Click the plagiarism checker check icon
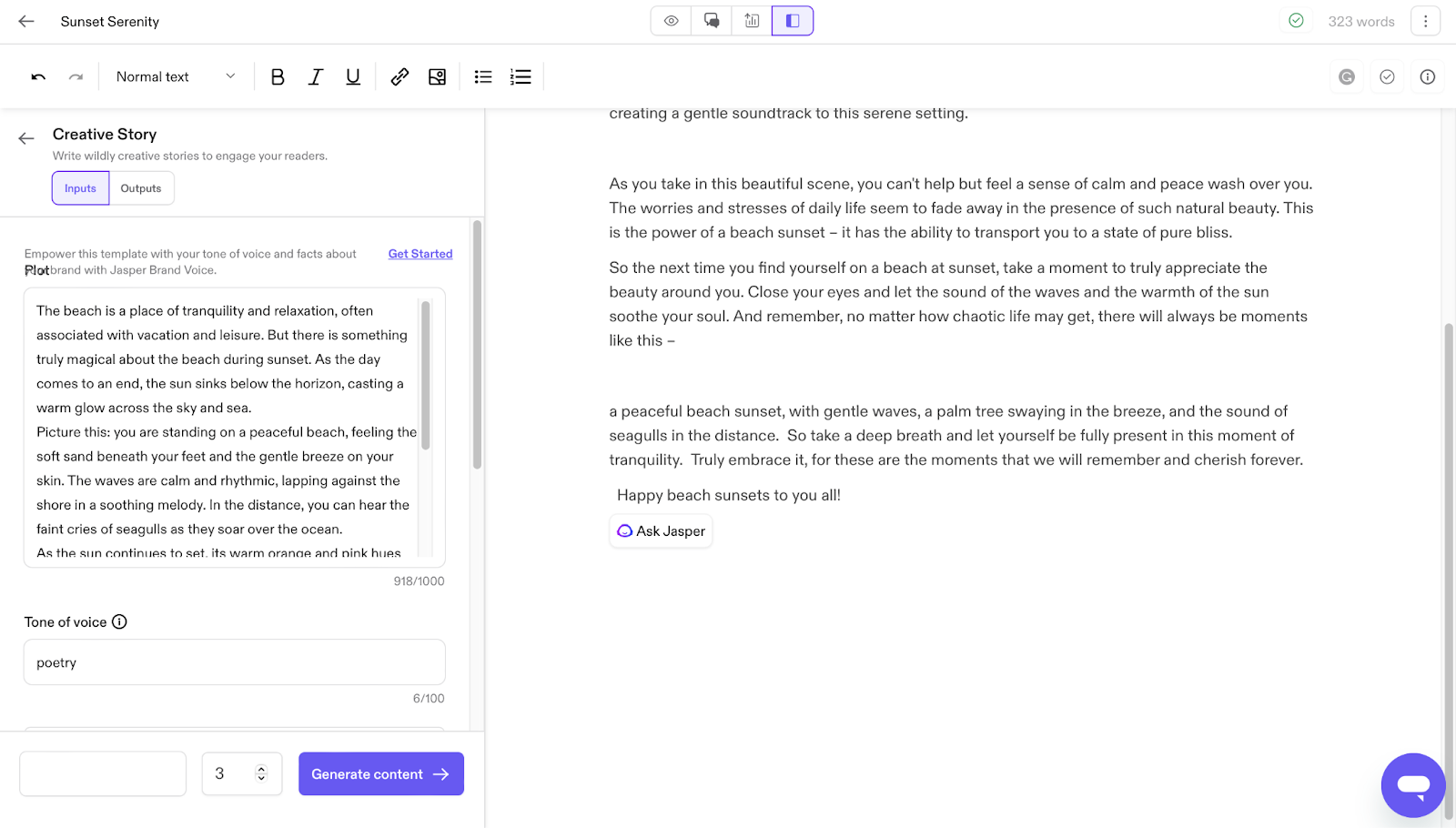 click(1387, 77)
